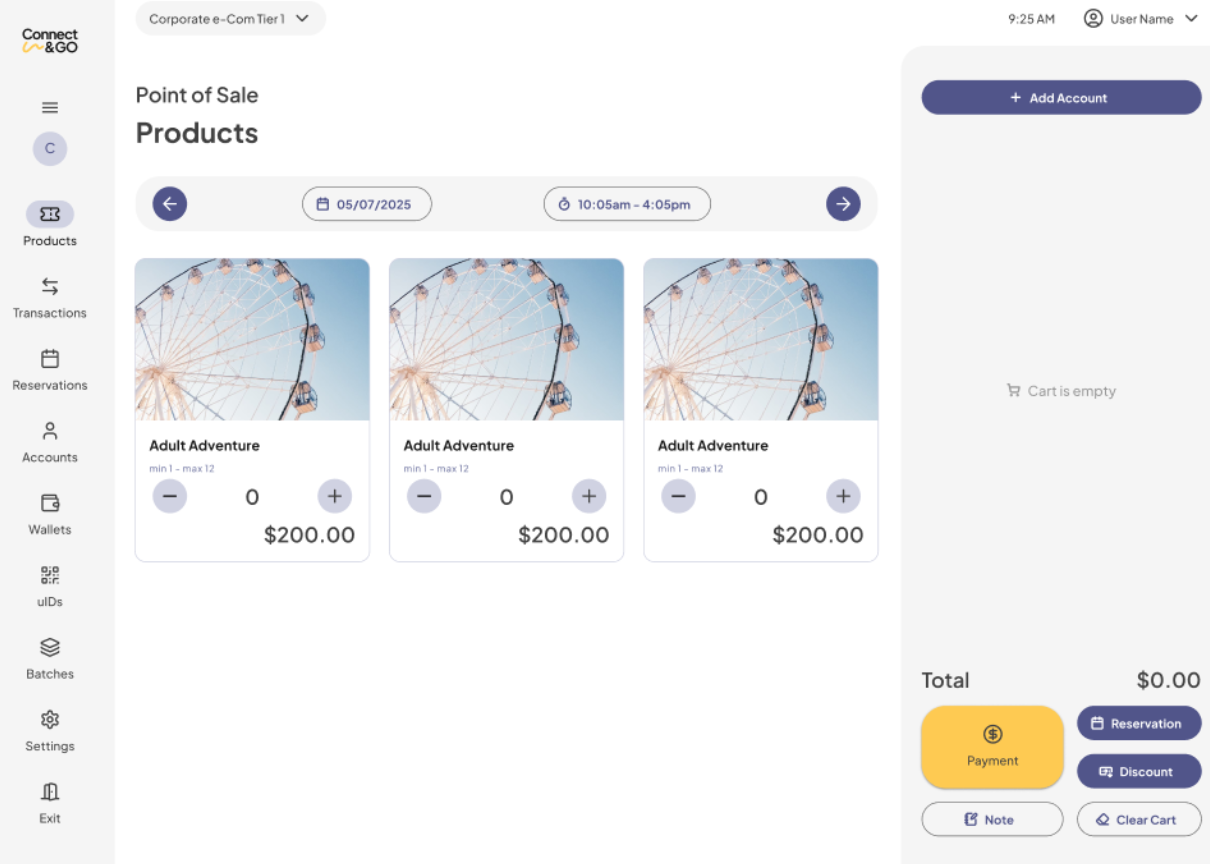Open Batches in the sidebar
1210x864 pixels.
click(x=50, y=657)
